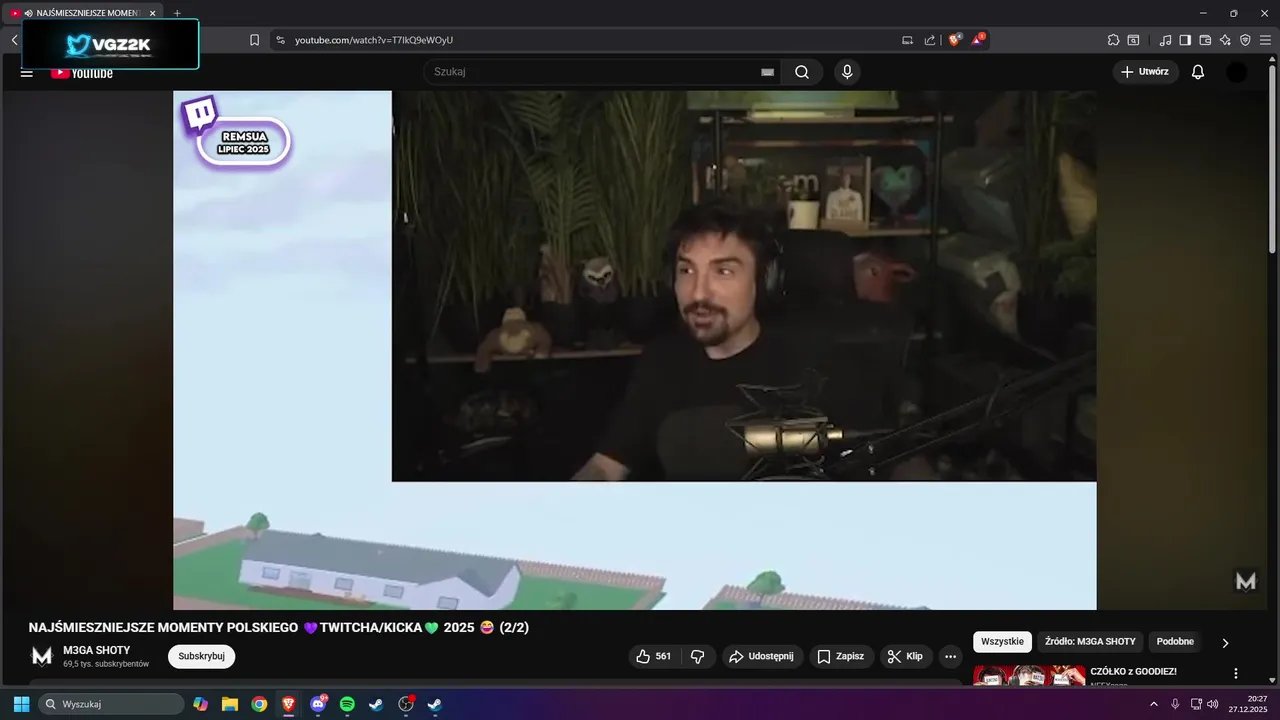
Task: Open the browser main menu icon
Action: (x=1265, y=40)
